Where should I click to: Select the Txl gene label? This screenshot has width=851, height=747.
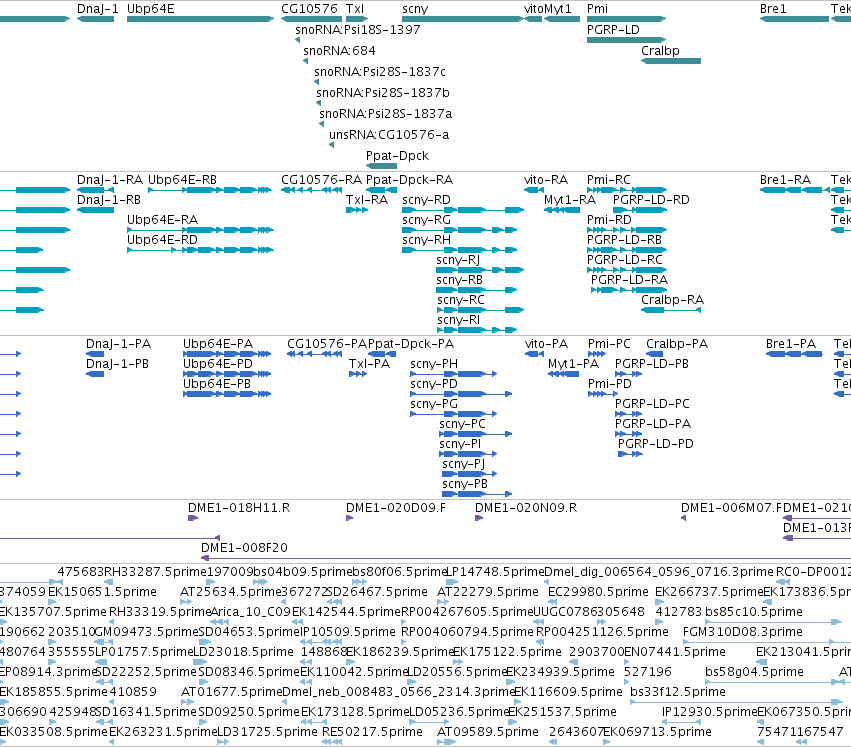[x=355, y=9]
